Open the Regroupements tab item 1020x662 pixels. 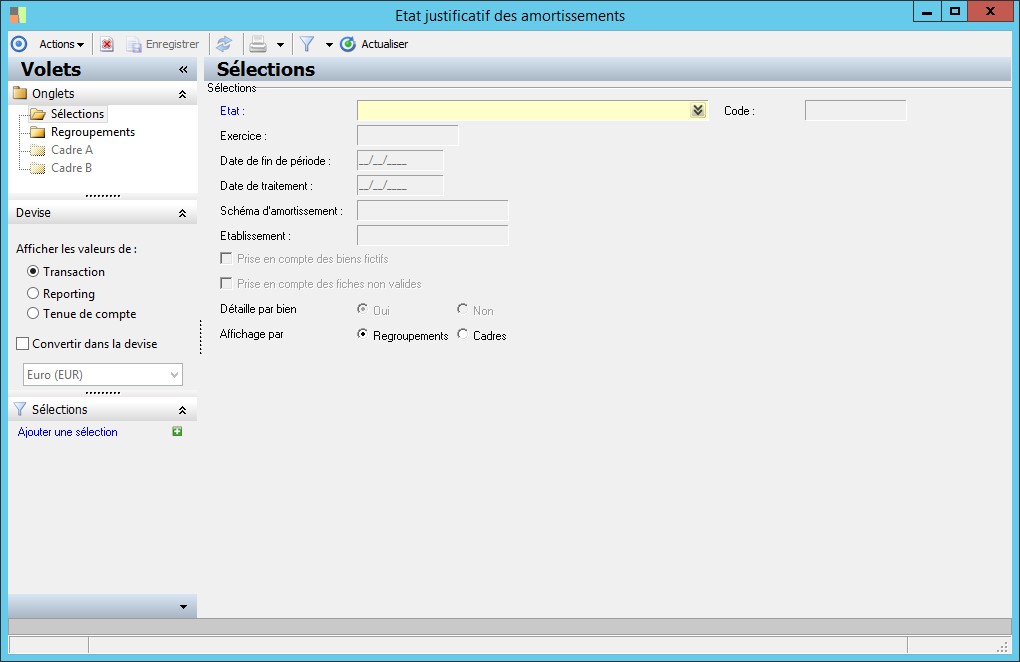(93, 132)
